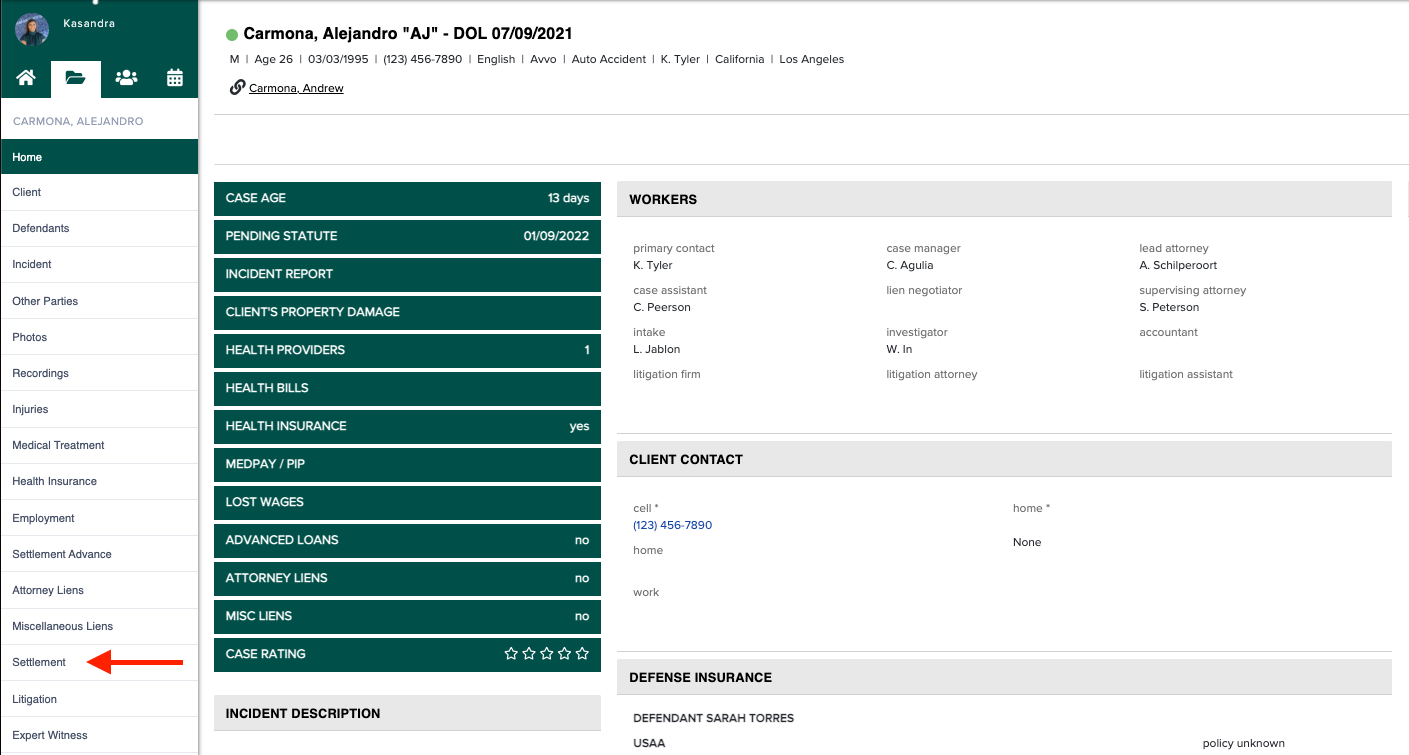The image size is (1409, 755).
Task: Open the calendar icon
Action: click(x=174, y=76)
